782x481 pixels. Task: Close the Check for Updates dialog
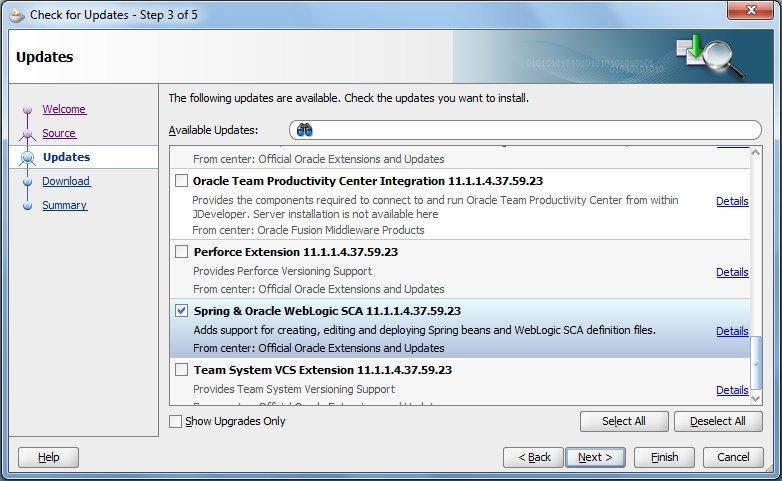(751, 10)
